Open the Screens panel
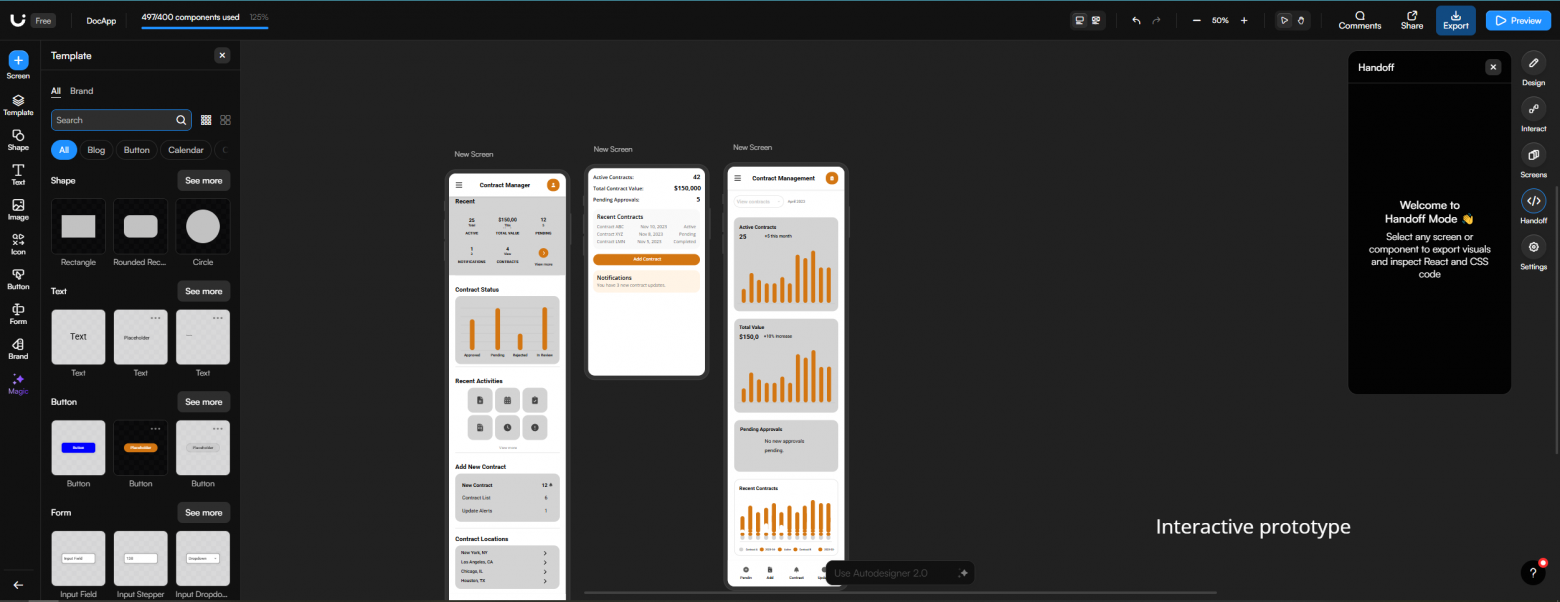The width and height of the screenshot is (1560, 602). click(1533, 161)
